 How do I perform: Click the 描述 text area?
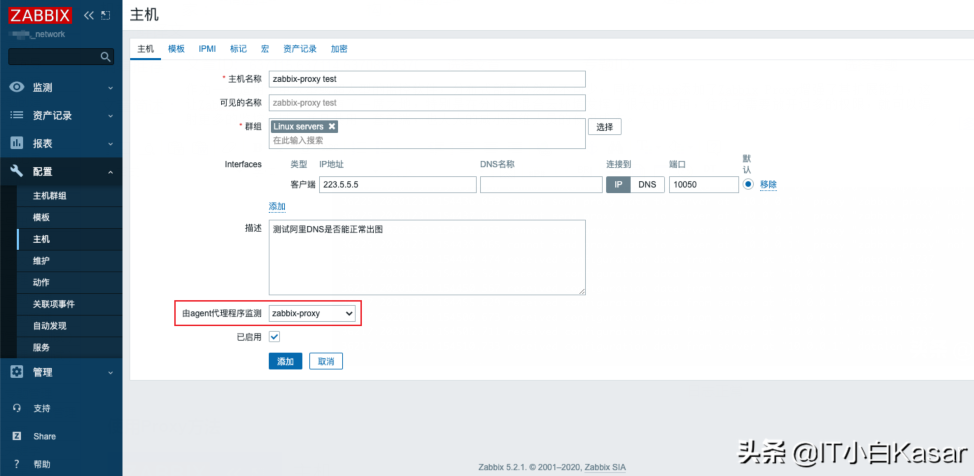coord(427,257)
